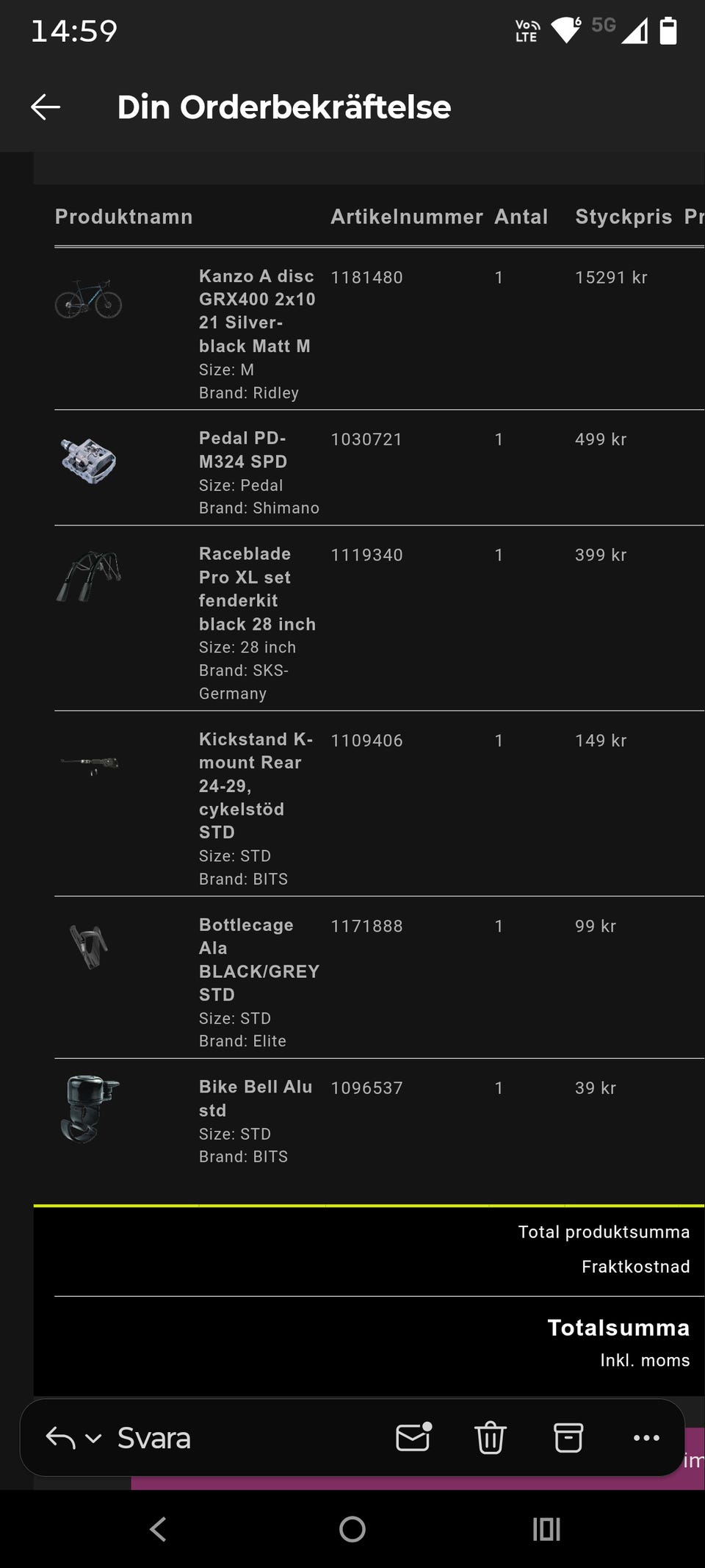
Task: Tap the Bottlecage Ala thumbnail
Action: tap(89, 946)
